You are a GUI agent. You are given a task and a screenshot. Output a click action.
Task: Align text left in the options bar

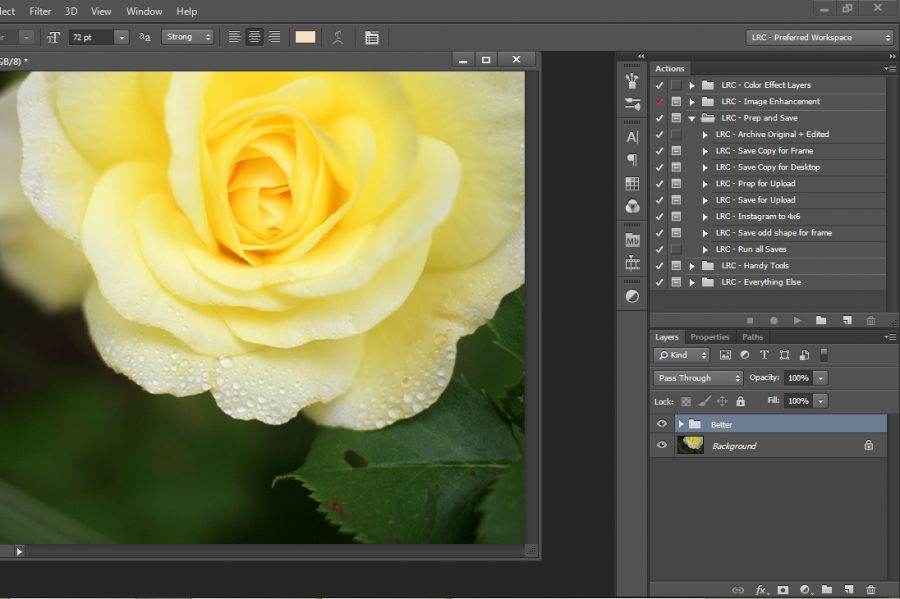pyautogui.click(x=234, y=37)
